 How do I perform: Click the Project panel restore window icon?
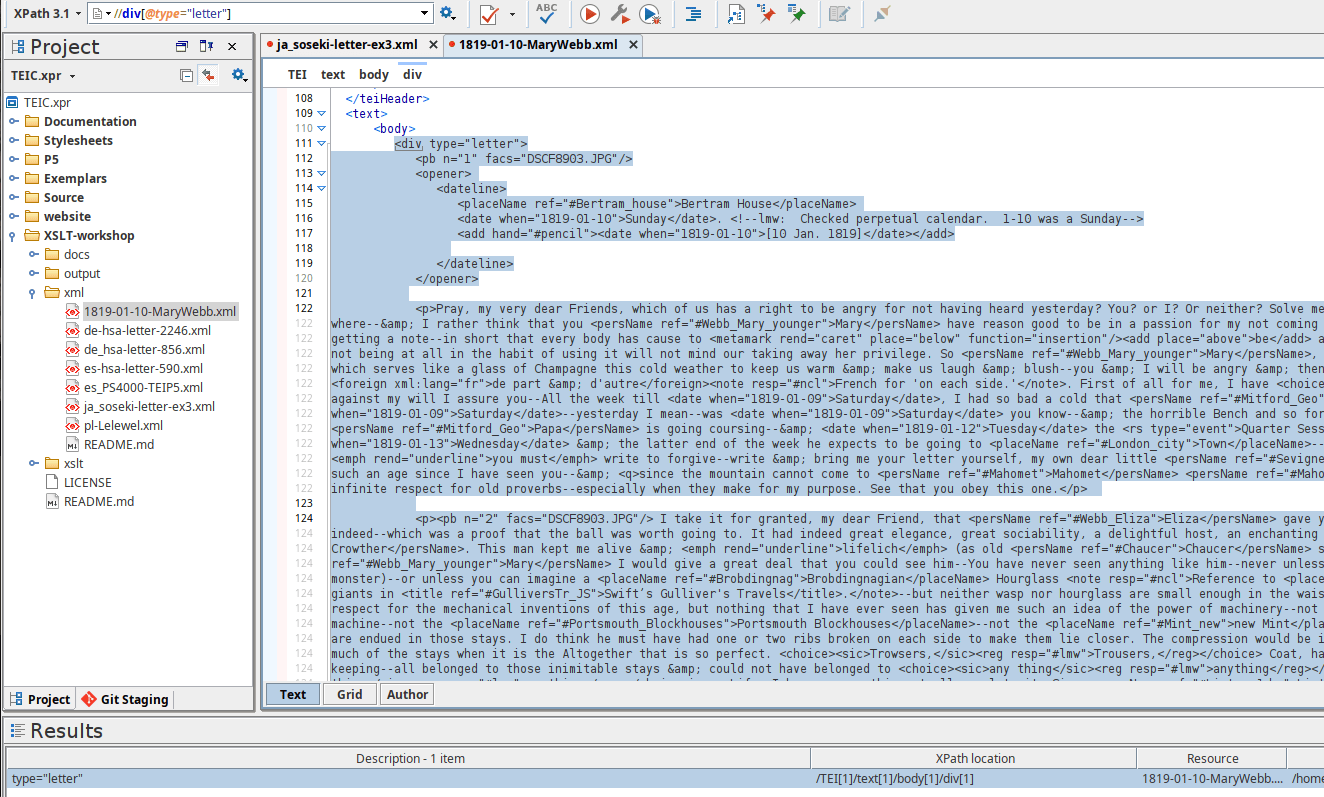point(182,46)
